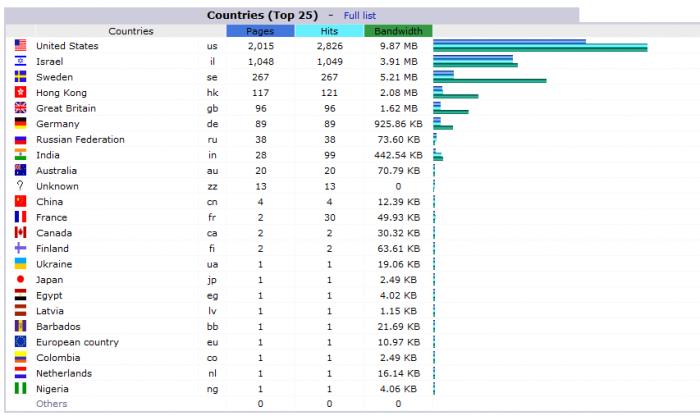Click the Israel flag icon
The height and width of the screenshot is (416, 700).
click(21, 61)
